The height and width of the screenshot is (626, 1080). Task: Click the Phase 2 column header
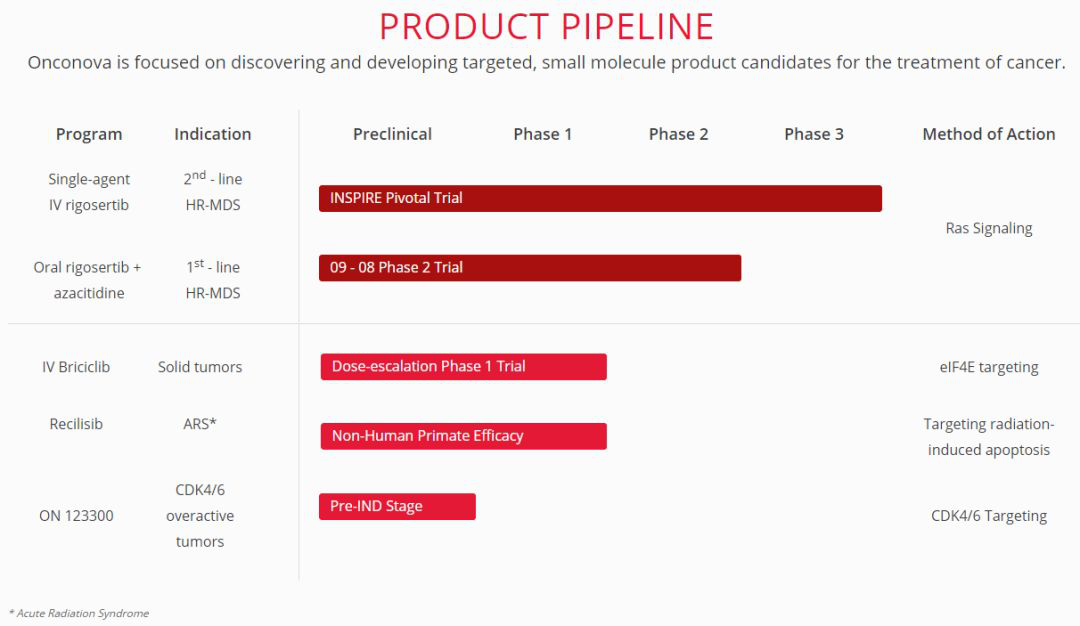tap(678, 134)
